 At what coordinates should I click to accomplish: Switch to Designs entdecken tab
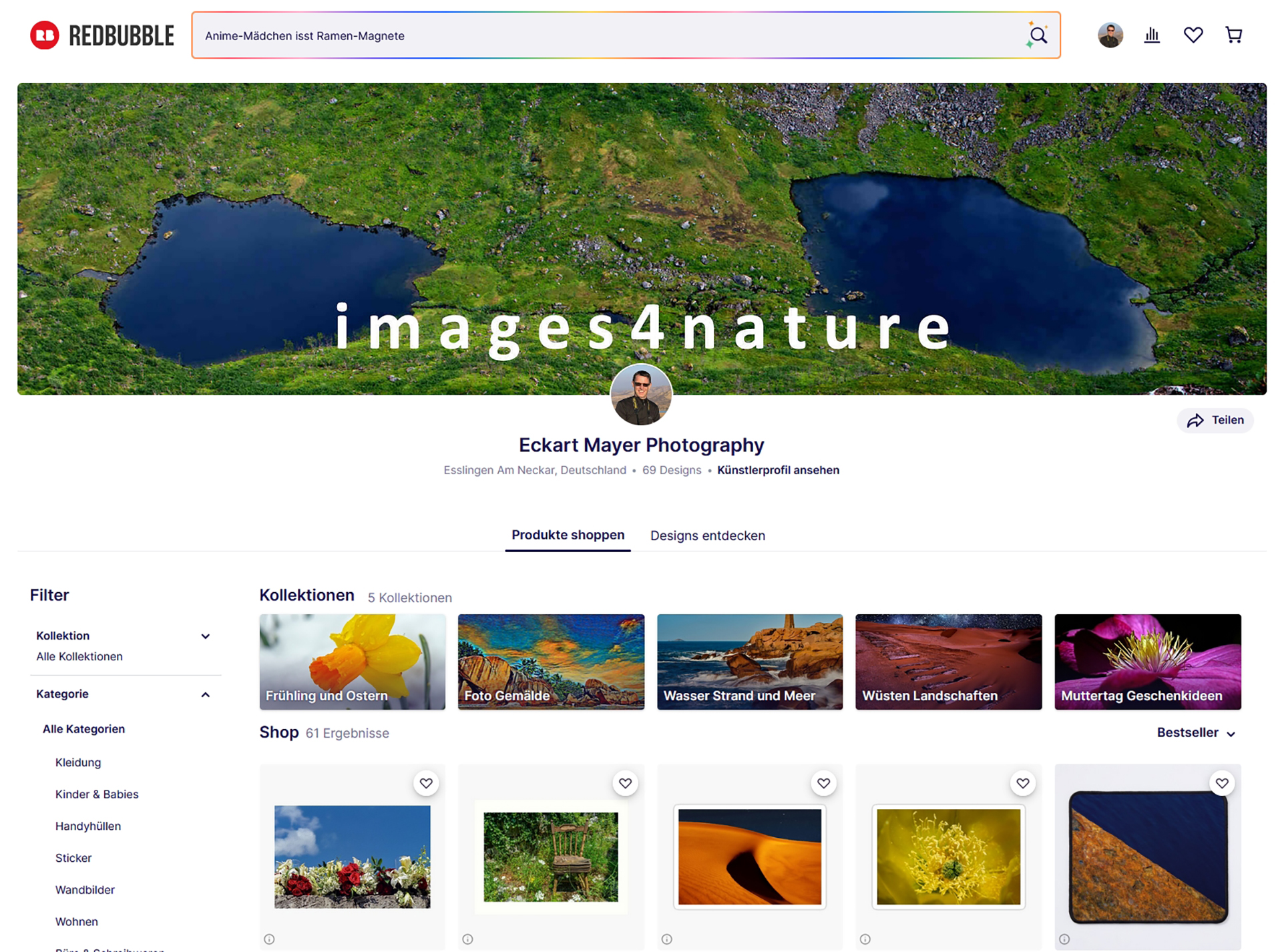point(708,535)
